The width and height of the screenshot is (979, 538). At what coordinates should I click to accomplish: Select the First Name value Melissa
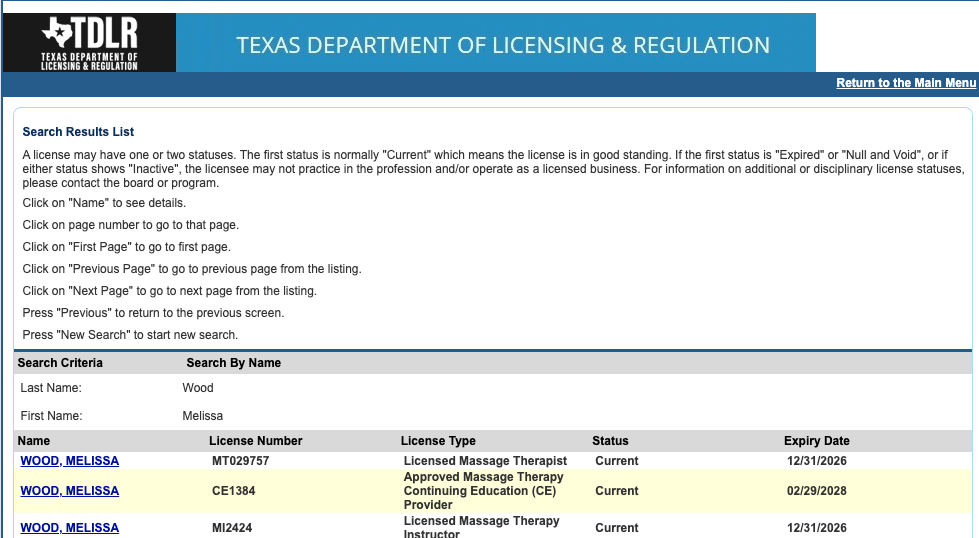point(202,416)
